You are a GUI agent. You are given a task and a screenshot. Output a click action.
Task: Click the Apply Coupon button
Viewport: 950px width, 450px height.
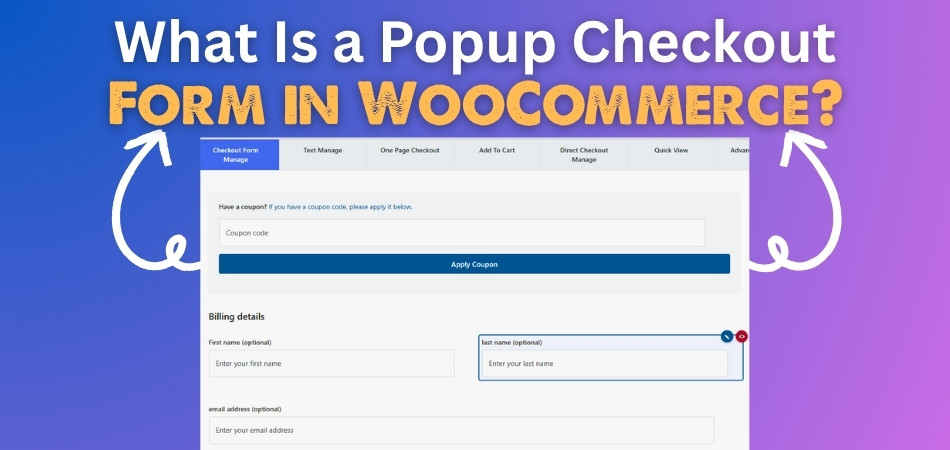(474, 264)
